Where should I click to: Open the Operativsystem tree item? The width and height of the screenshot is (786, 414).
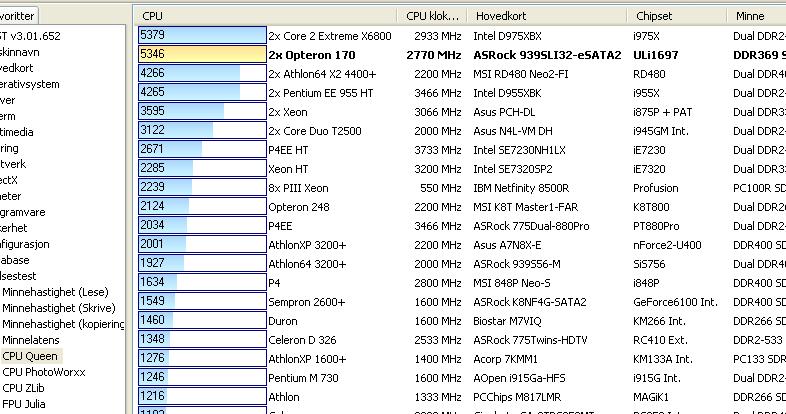coord(30,84)
